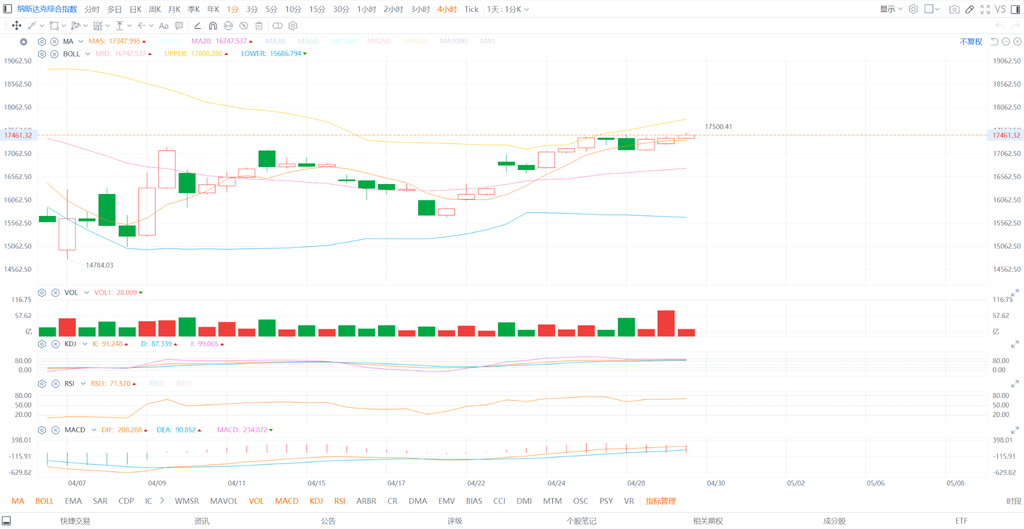Select the angle measurement tool
Image resolution: width=1024 pixels, height=529 pixels.
point(197,25)
